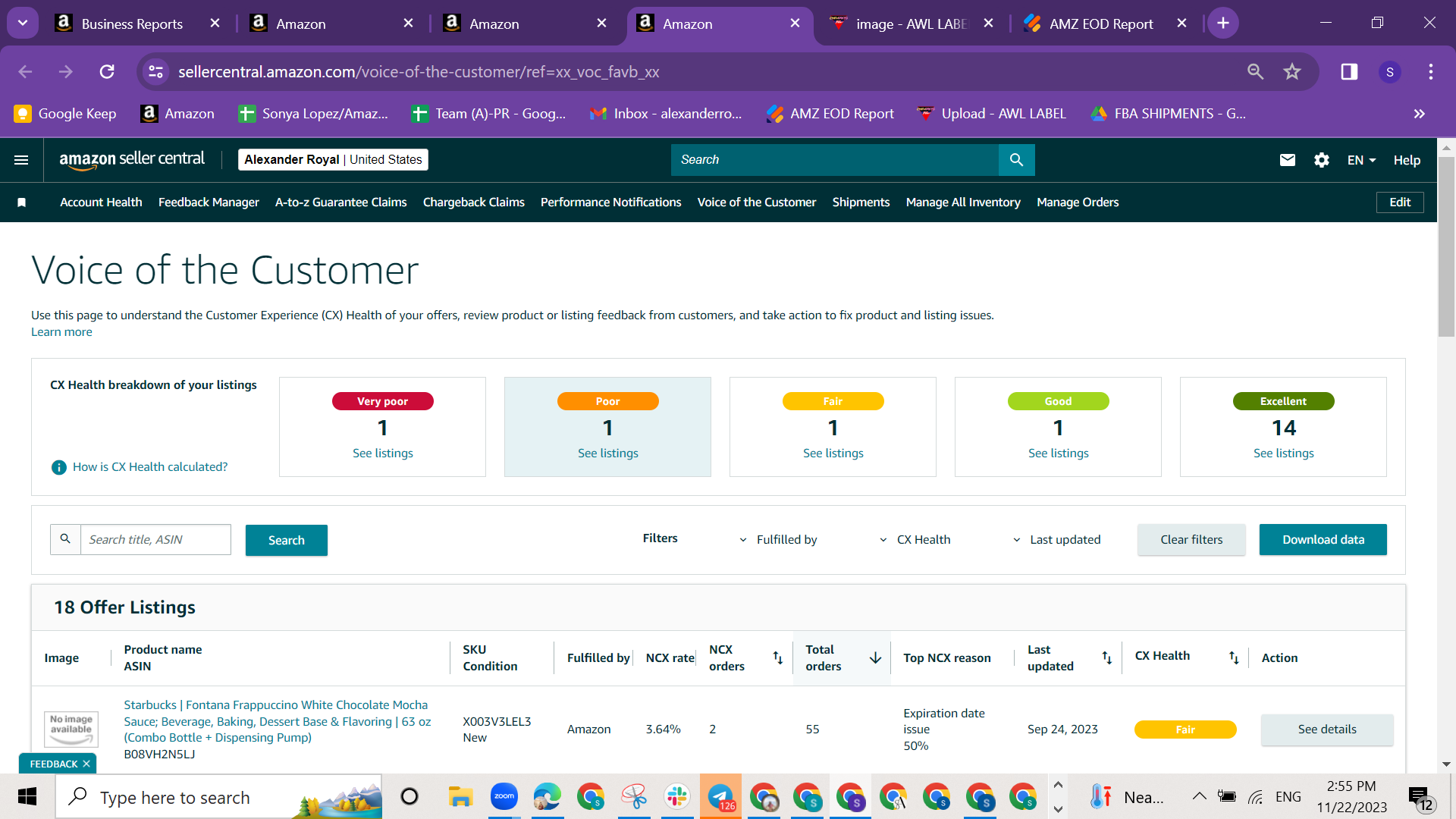The width and height of the screenshot is (1456, 819).
Task: Open the Starbucks Fontana Frappuccino product link
Action: pos(278,721)
